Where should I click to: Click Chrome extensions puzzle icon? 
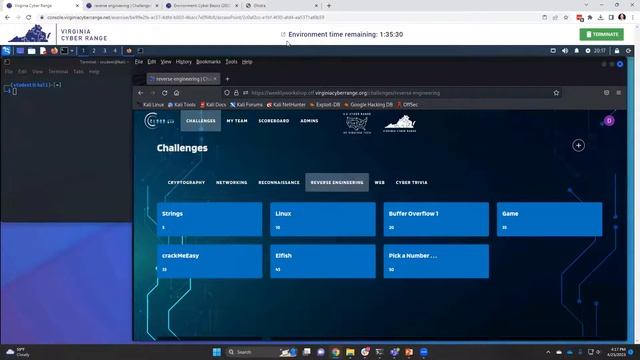590,18
